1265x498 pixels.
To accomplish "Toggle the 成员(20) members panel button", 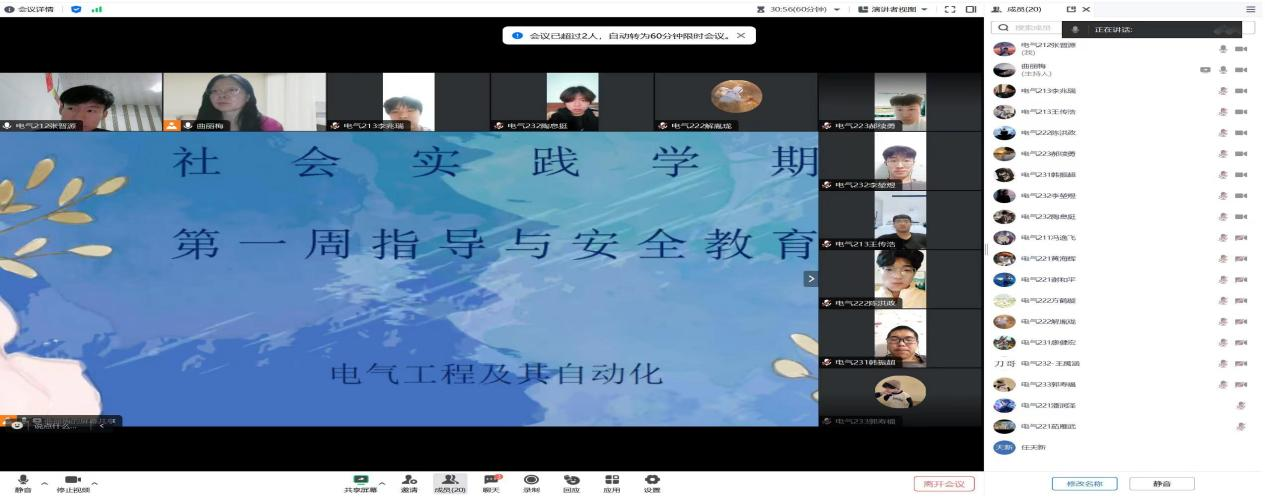I will 450,482.
